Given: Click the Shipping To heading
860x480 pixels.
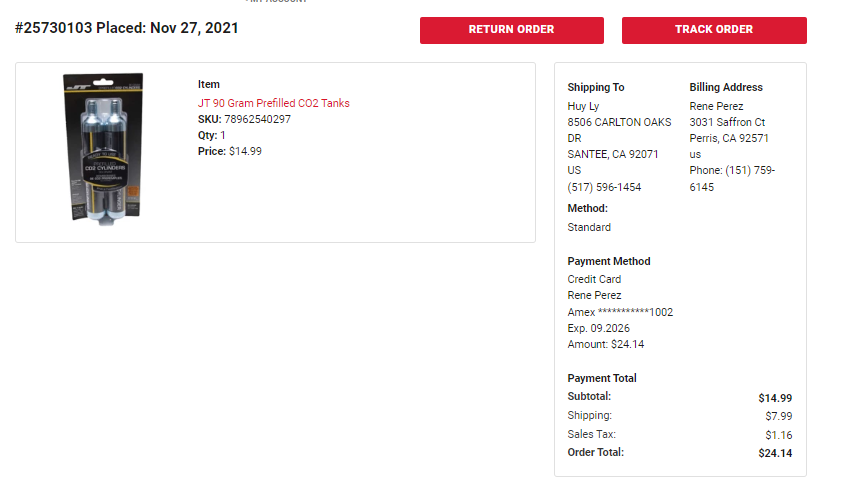Looking at the screenshot, I should point(596,87).
